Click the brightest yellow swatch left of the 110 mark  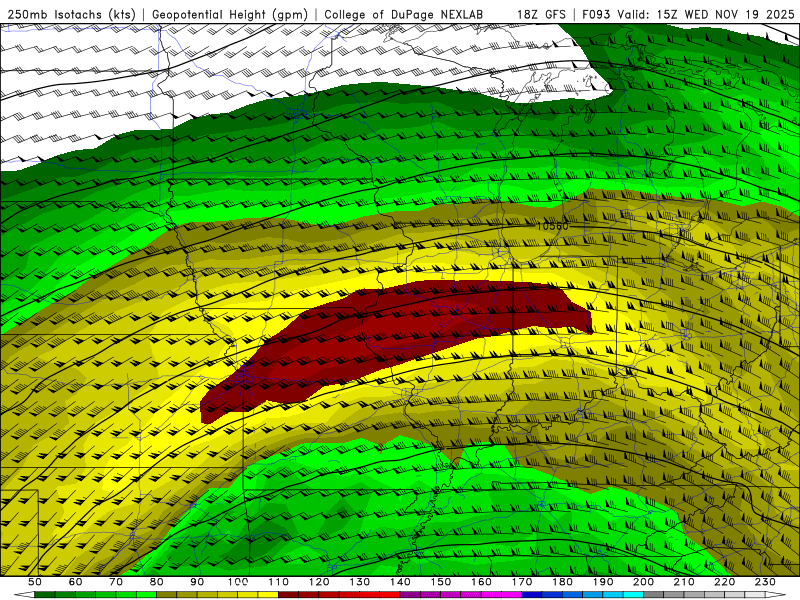pyautogui.click(x=268, y=595)
